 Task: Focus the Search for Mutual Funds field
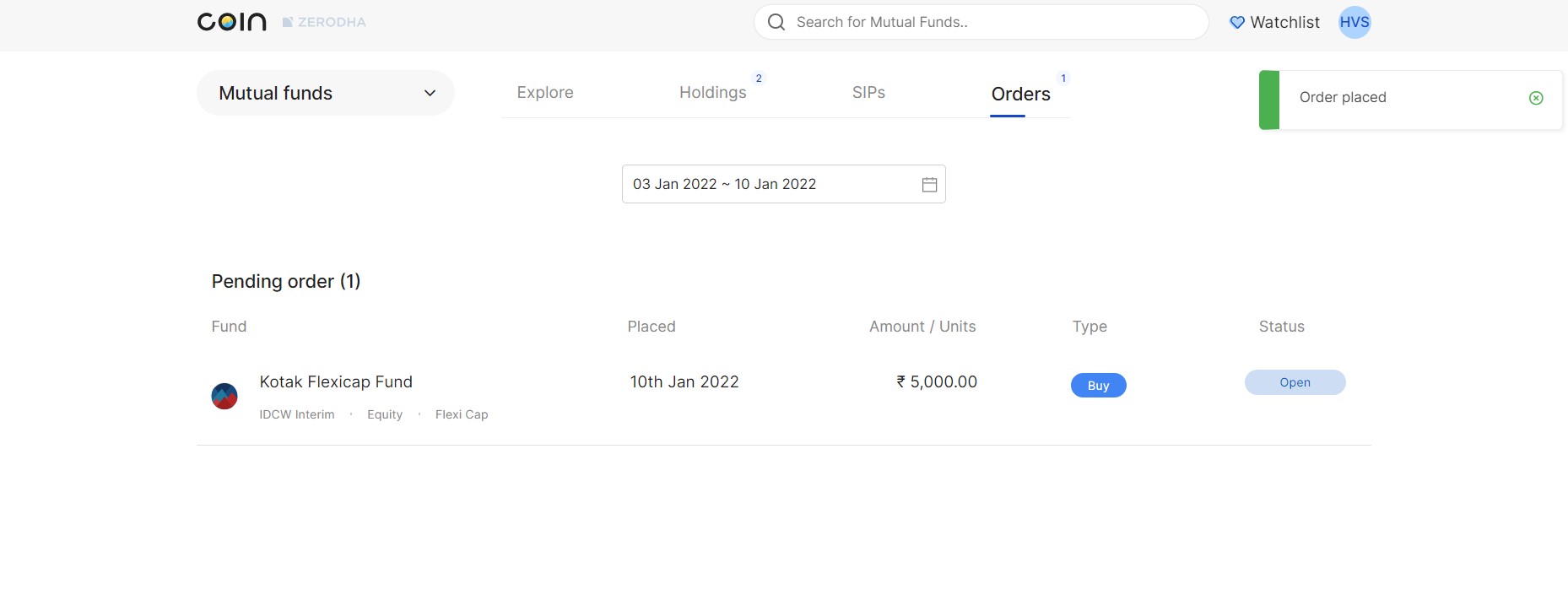click(x=981, y=22)
